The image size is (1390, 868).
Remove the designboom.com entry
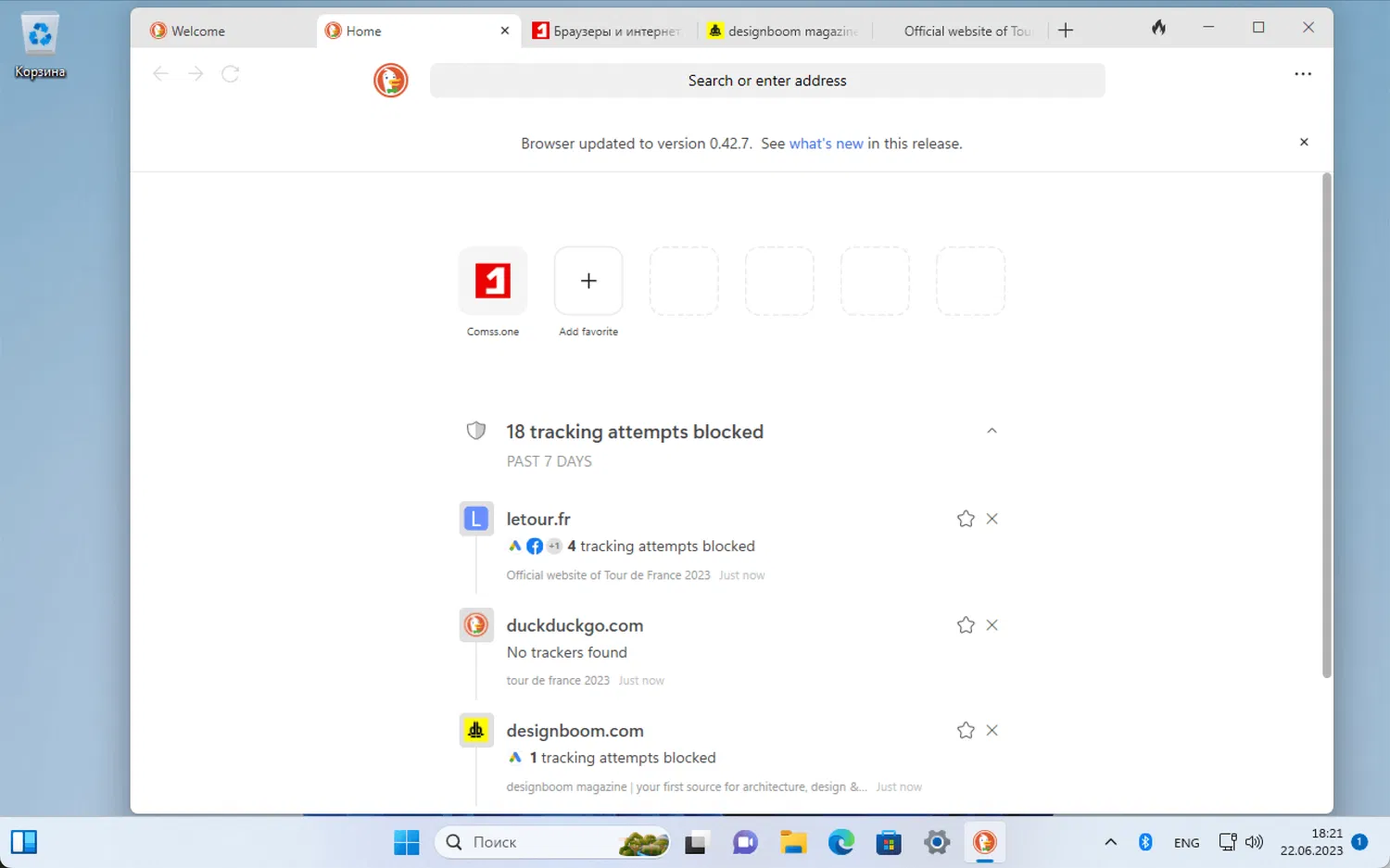coord(992,731)
